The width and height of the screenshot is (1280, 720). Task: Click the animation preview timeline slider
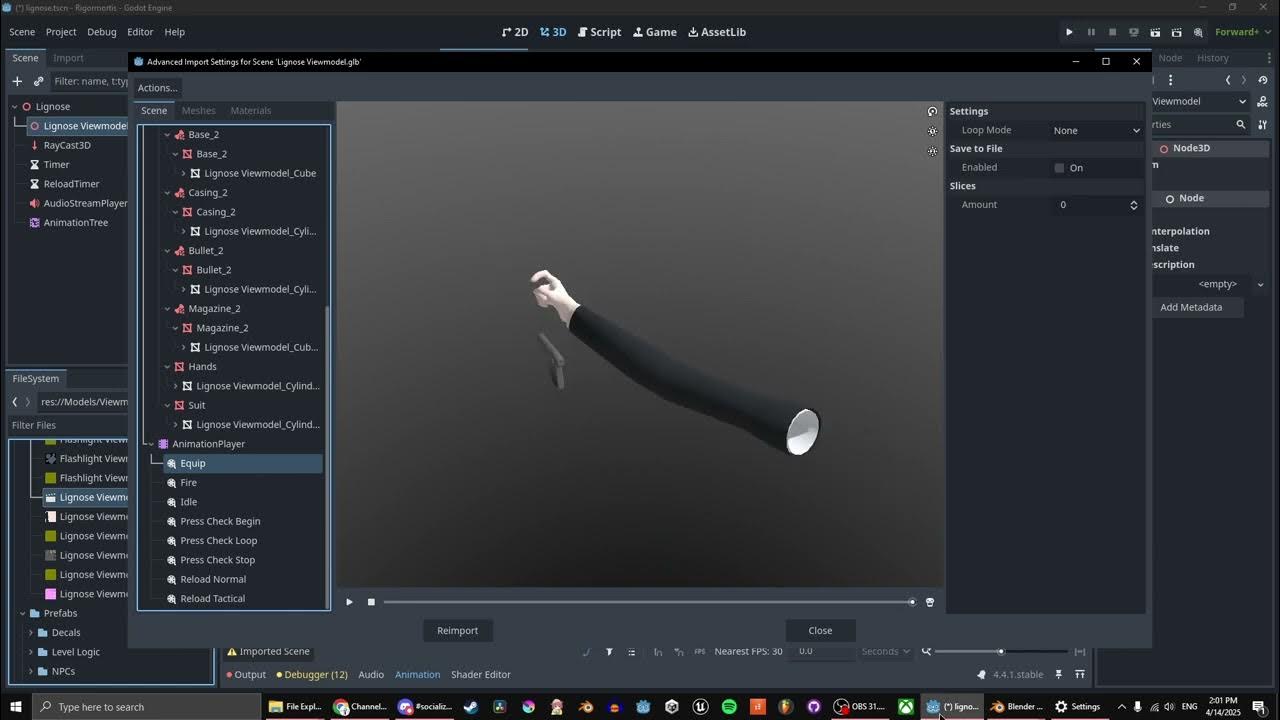click(x=648, y=602)
